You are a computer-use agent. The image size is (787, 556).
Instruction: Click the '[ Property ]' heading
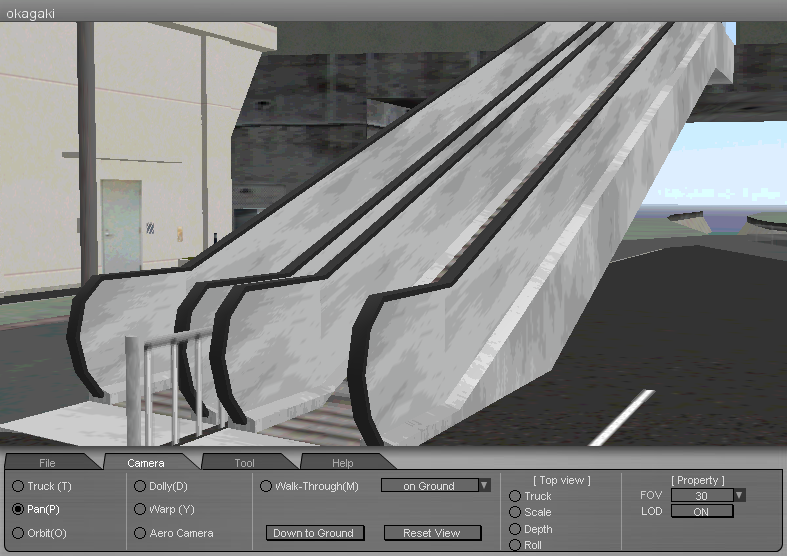point(698,480)
